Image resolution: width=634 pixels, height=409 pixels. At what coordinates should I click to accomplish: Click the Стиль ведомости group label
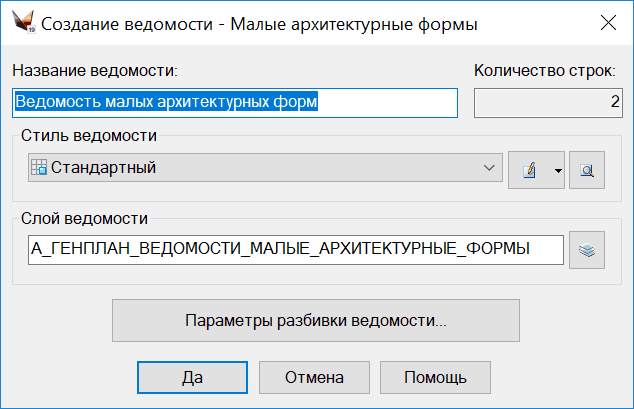click(88, 135)
